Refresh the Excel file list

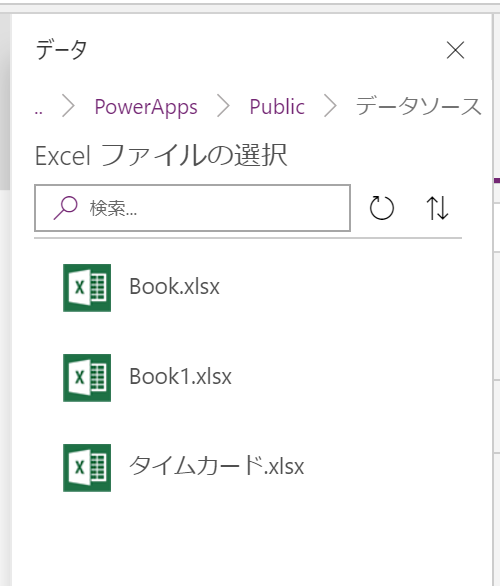click(x=382, y=208)
